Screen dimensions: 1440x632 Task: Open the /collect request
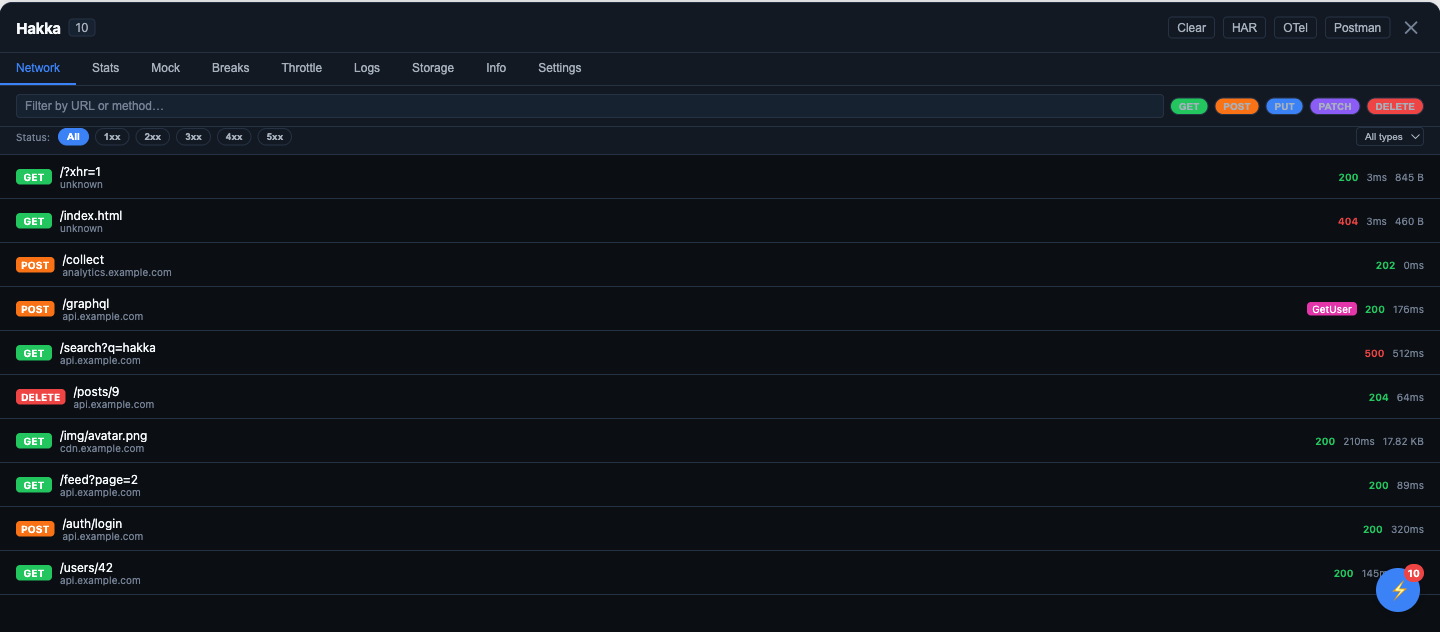[x=720, y=265]
